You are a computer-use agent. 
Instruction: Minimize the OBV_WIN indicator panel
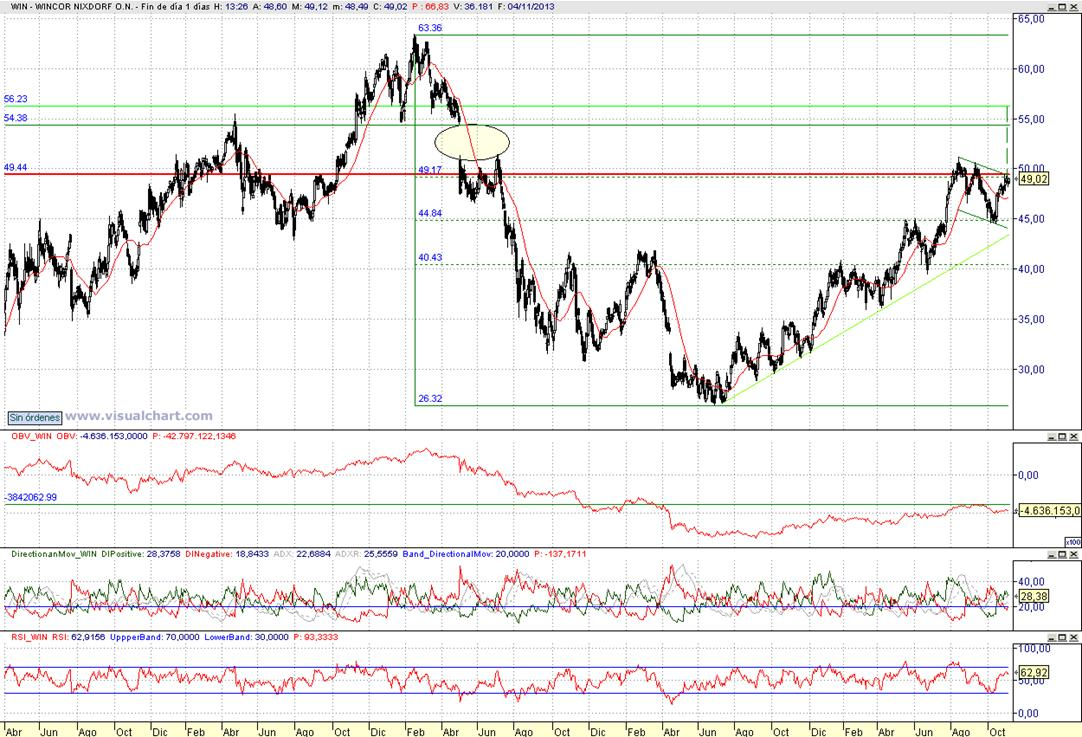pos(1052,437)
